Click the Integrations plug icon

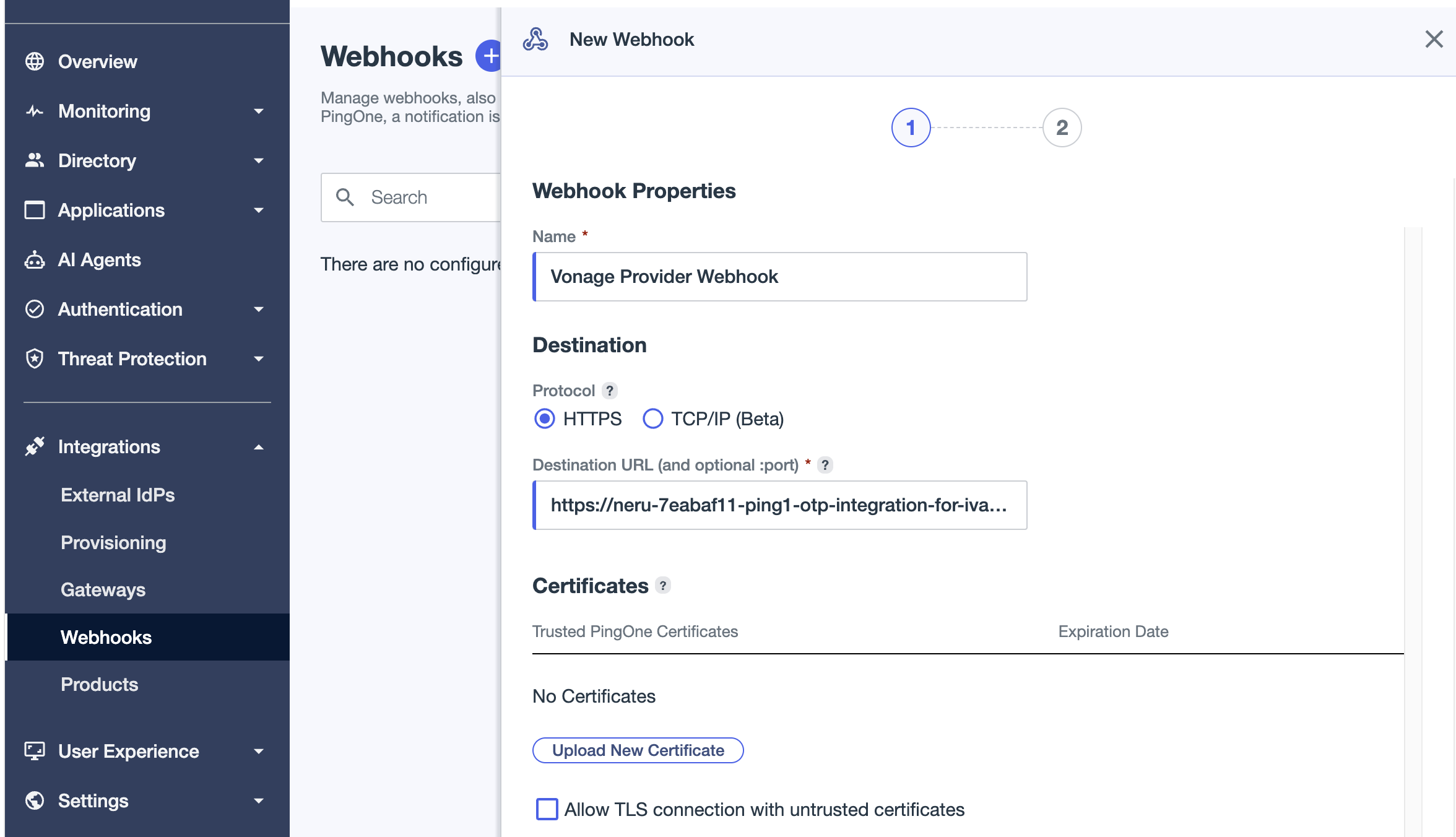[35, 446]
